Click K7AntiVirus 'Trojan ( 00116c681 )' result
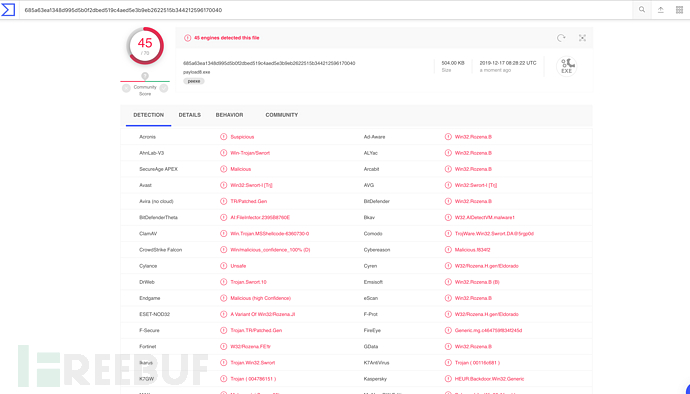The width and height of the screenshot is (690, 394). coord(477,363)
